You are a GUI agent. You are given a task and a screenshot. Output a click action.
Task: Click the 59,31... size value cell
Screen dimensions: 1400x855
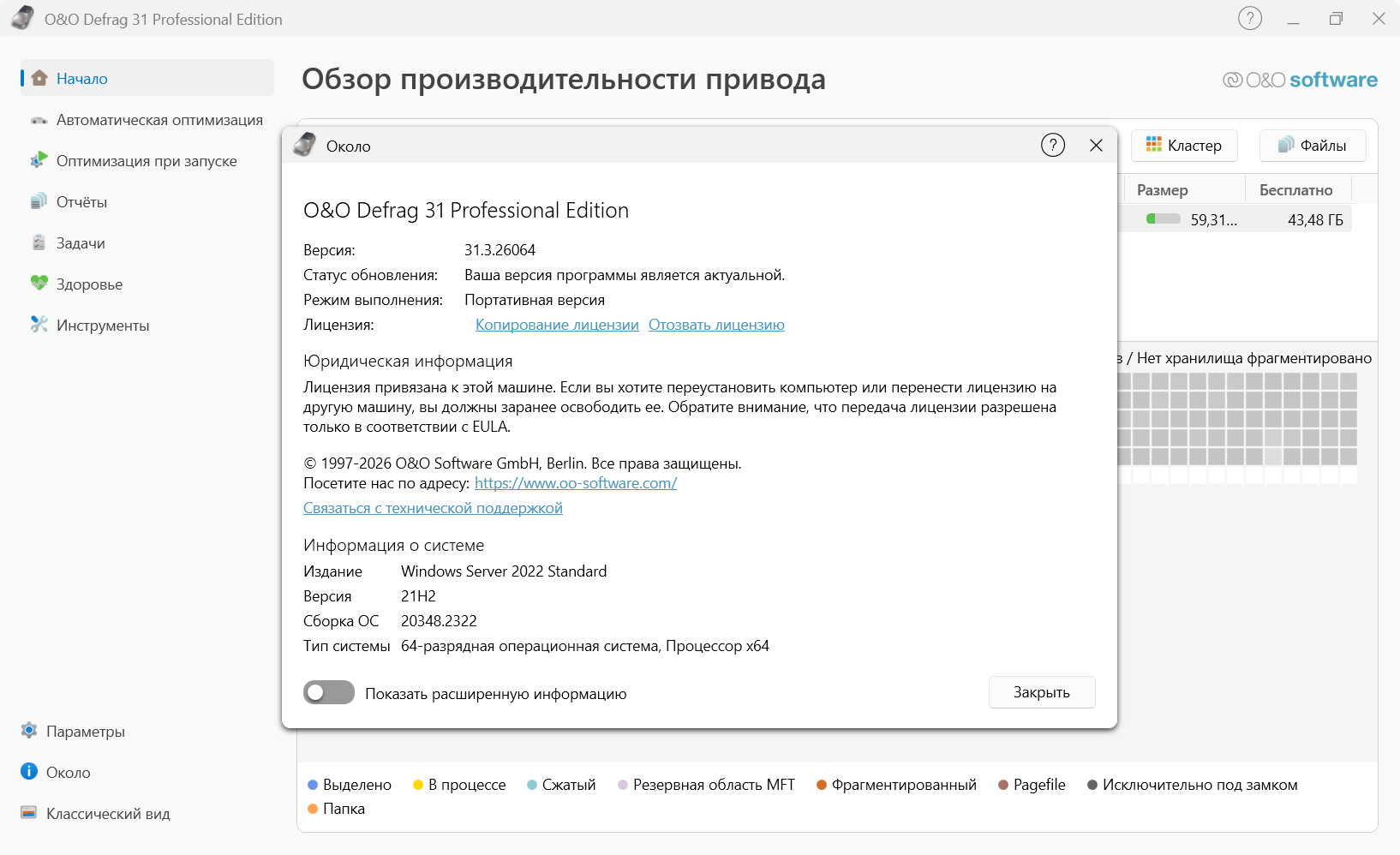click(x=1213, y=220)
